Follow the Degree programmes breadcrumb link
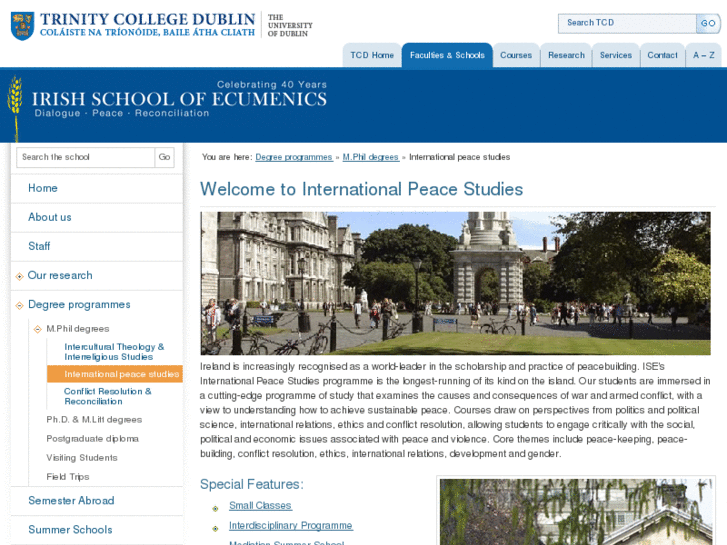727x545 pixels. [x=294, y=157]
